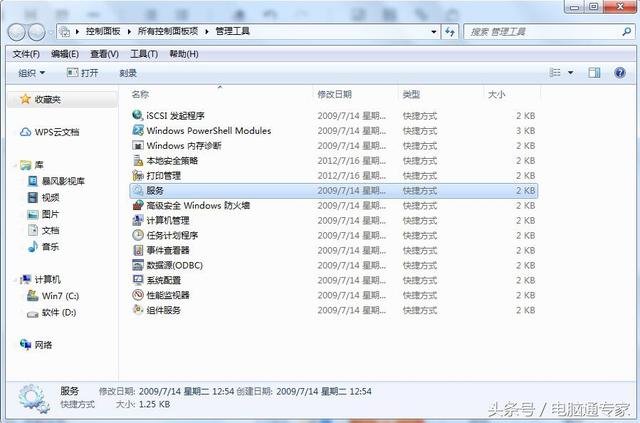Expand arrow after 控制面板 in breadcrumb
The width and height of the screenshot is (640, 423).
[129, 31]
